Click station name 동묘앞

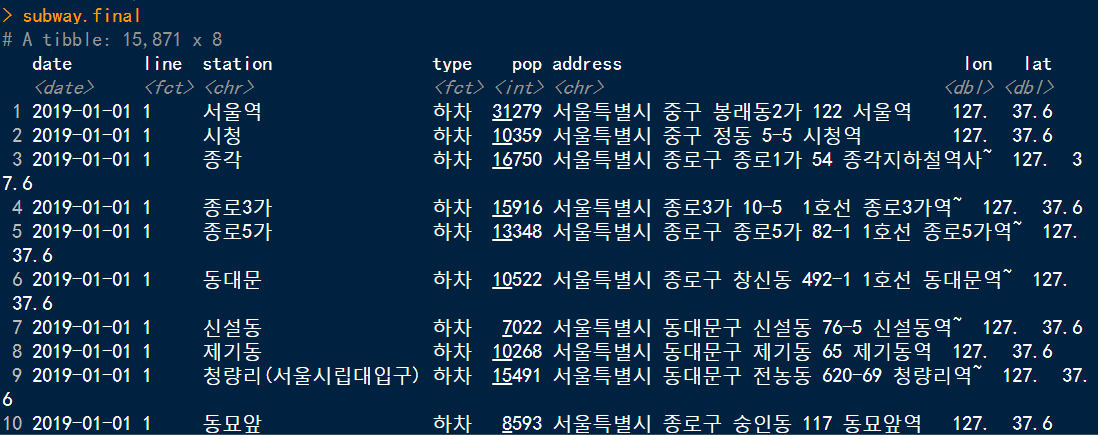tap(232, 423)
